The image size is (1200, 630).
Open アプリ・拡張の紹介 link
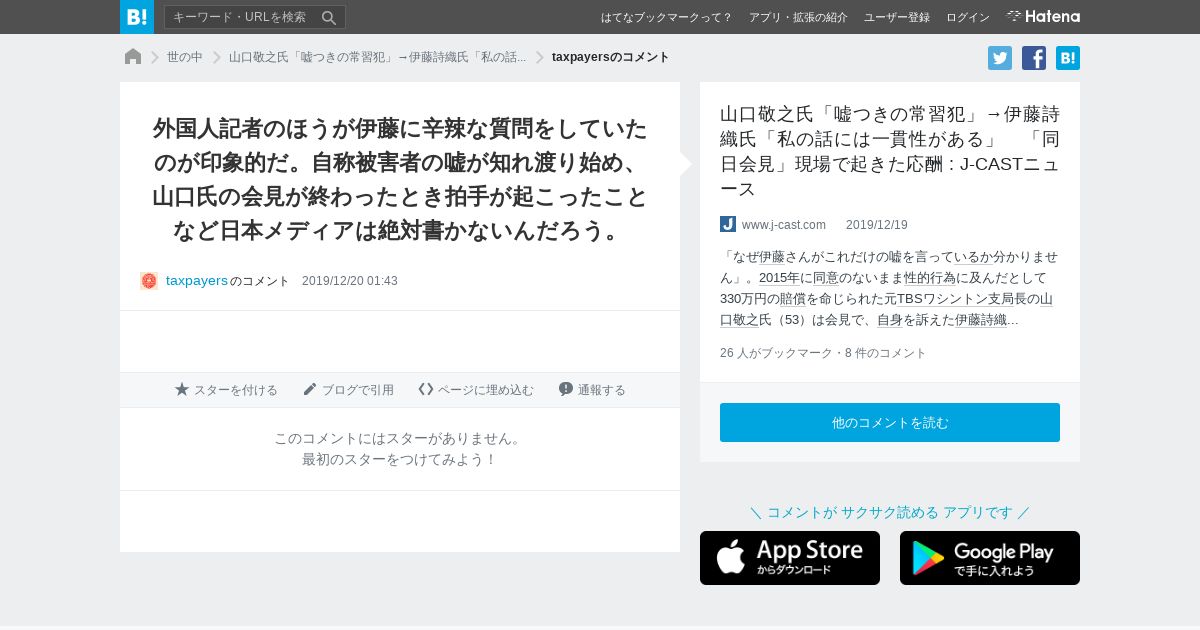point(798,17)
